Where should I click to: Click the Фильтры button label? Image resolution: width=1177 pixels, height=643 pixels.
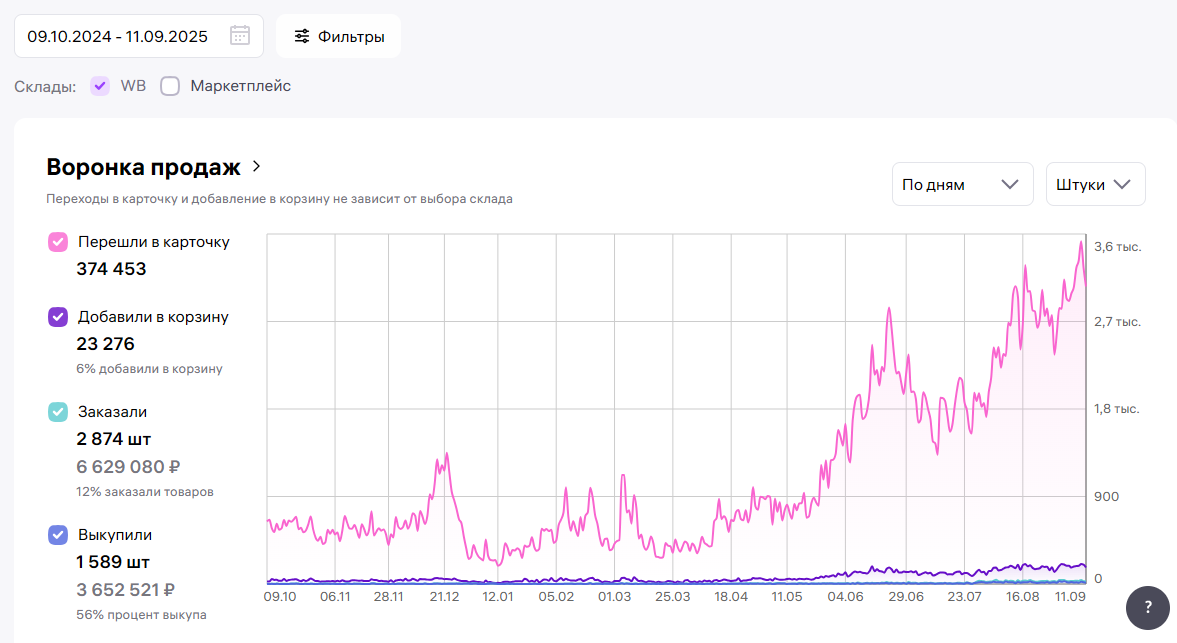coord(351,36)
